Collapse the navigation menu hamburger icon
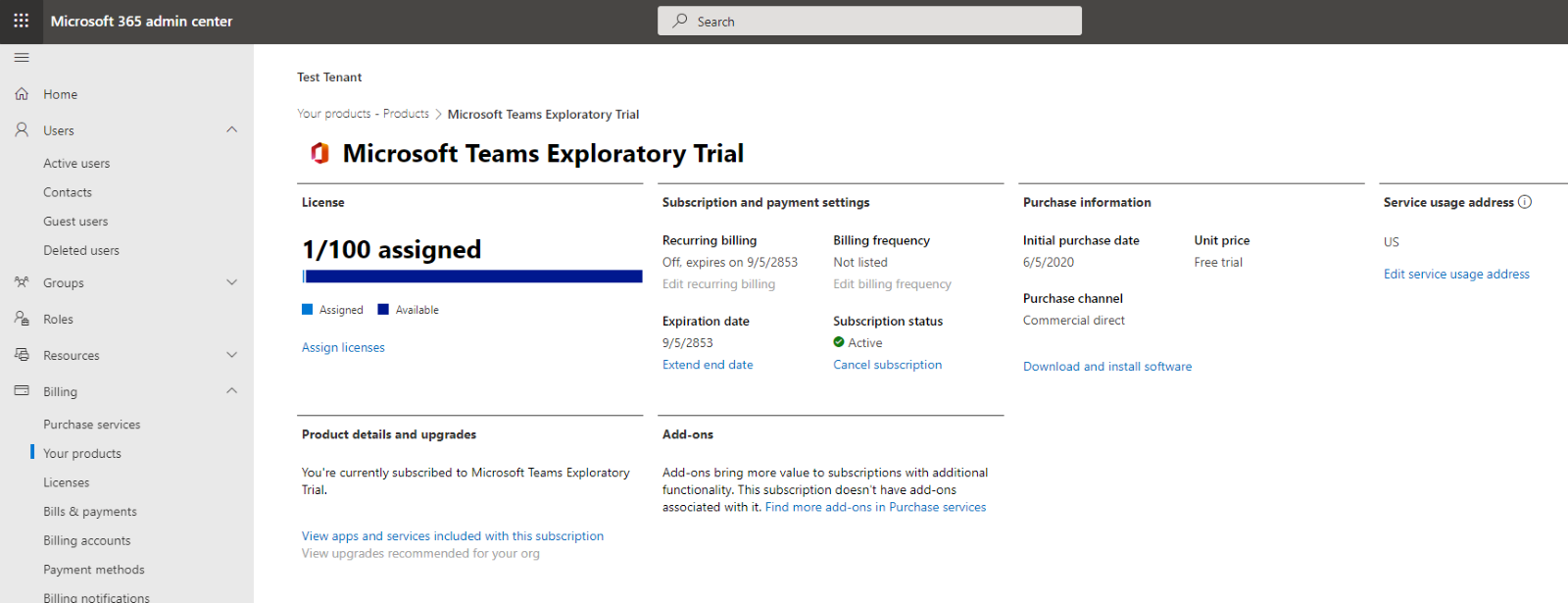1568x603 pixels. point(22,58)
